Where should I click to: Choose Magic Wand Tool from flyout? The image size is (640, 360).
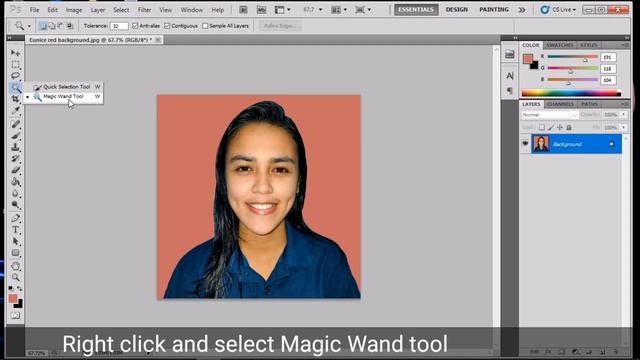63,97
